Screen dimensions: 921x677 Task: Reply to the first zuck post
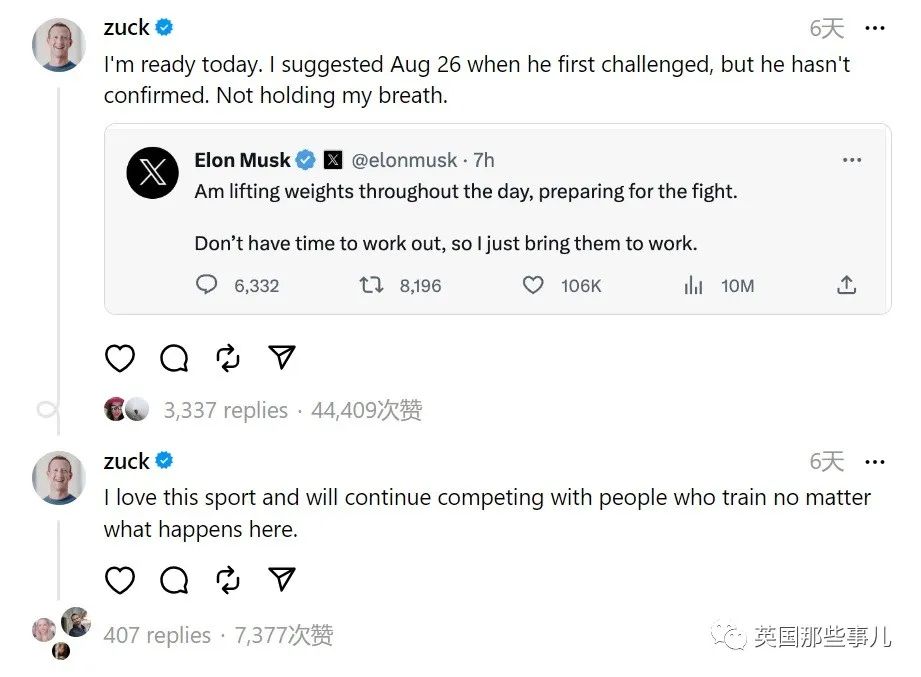coord(174,358)
